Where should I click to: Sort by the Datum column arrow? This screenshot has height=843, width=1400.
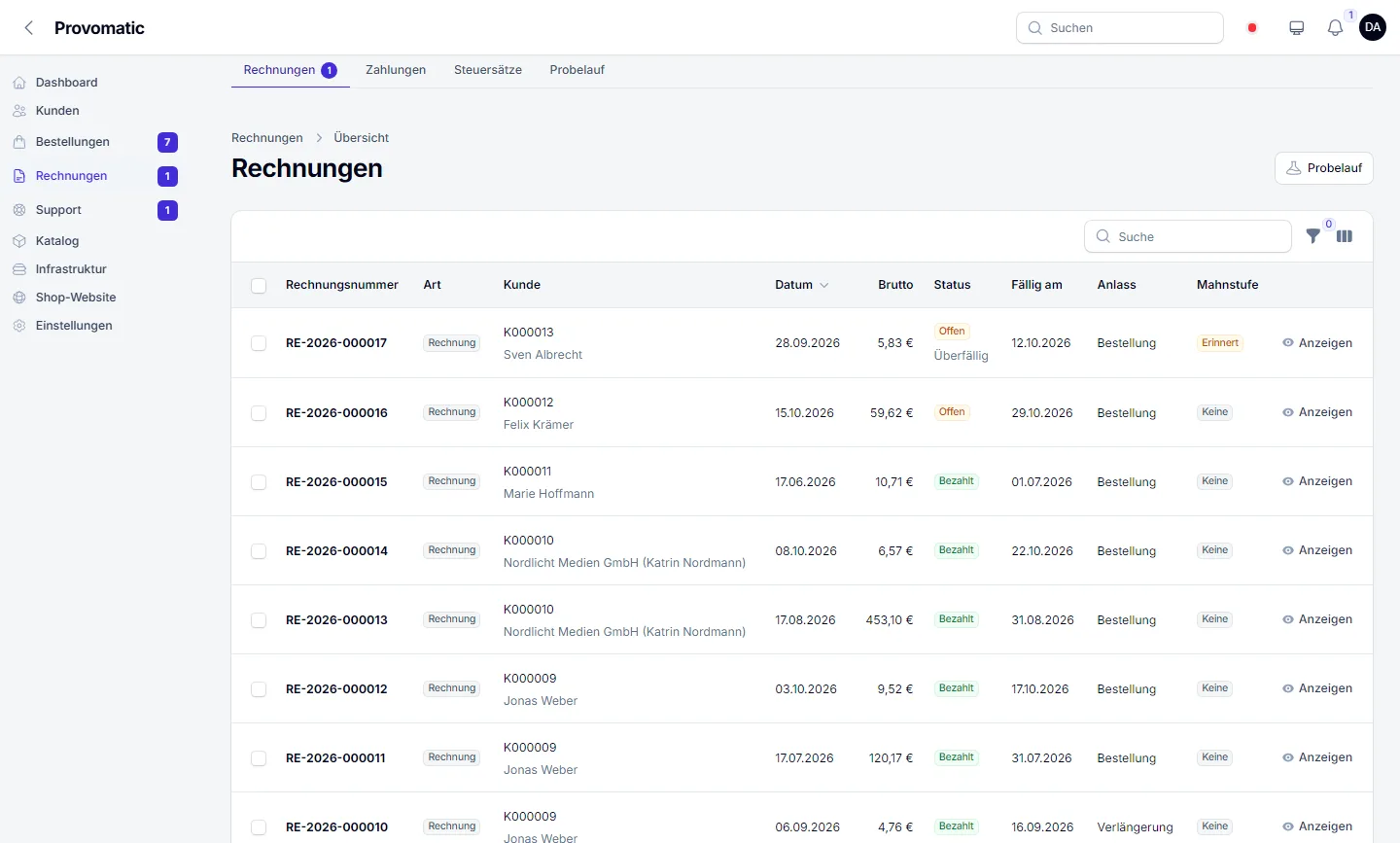coord(824,286)
